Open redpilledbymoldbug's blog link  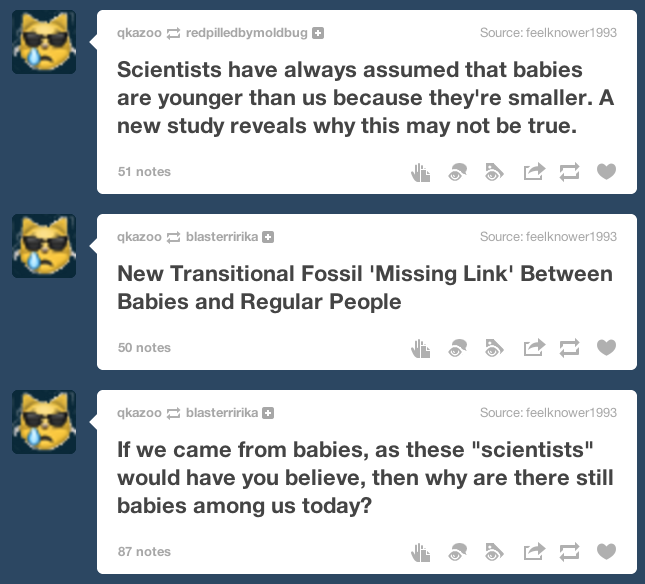247,33
